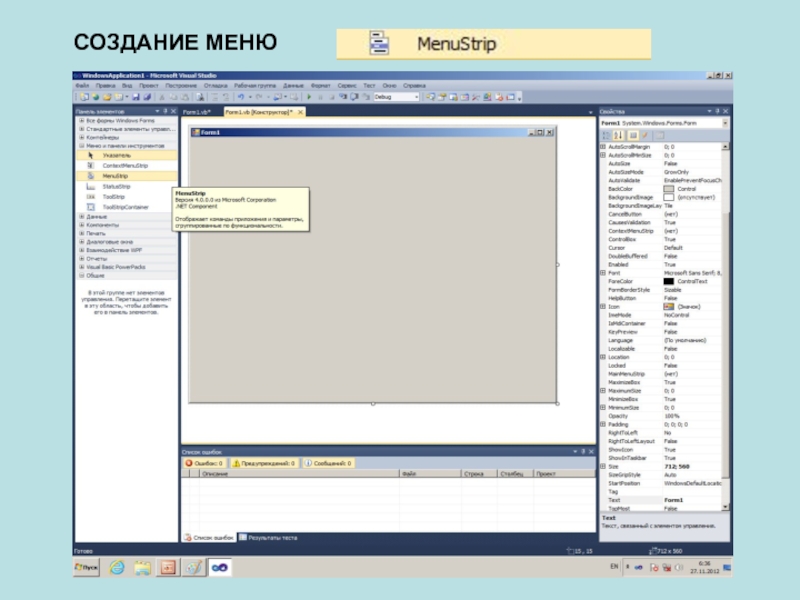Expand the Font property node
800x600 pixels.
[x=602, y=272]
